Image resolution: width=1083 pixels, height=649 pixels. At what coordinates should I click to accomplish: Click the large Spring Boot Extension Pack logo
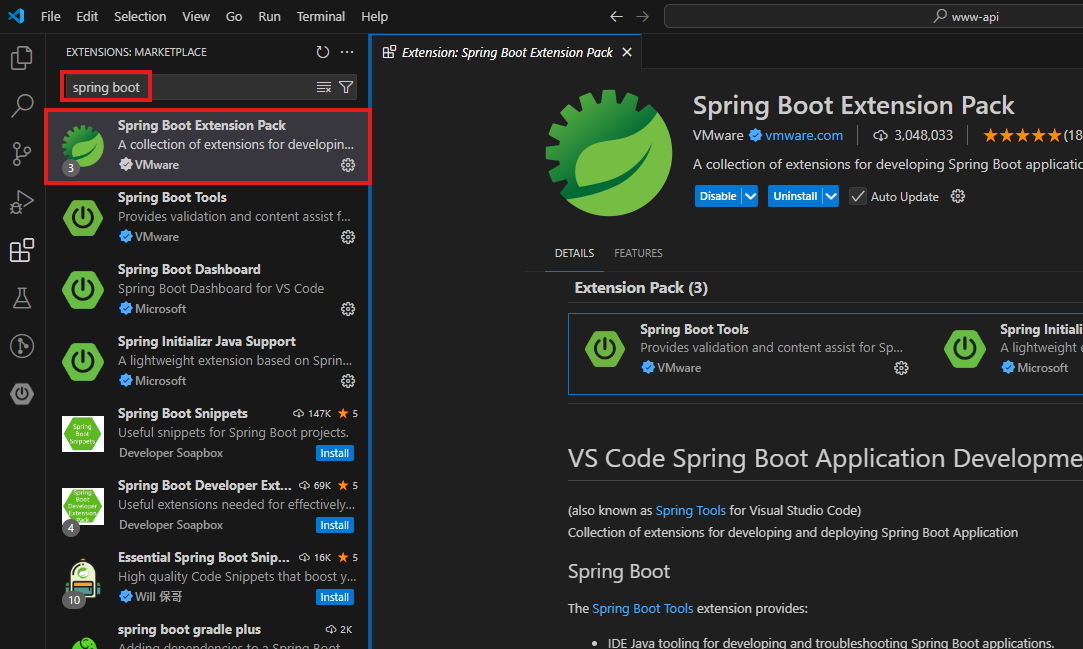tap(608, 153)
